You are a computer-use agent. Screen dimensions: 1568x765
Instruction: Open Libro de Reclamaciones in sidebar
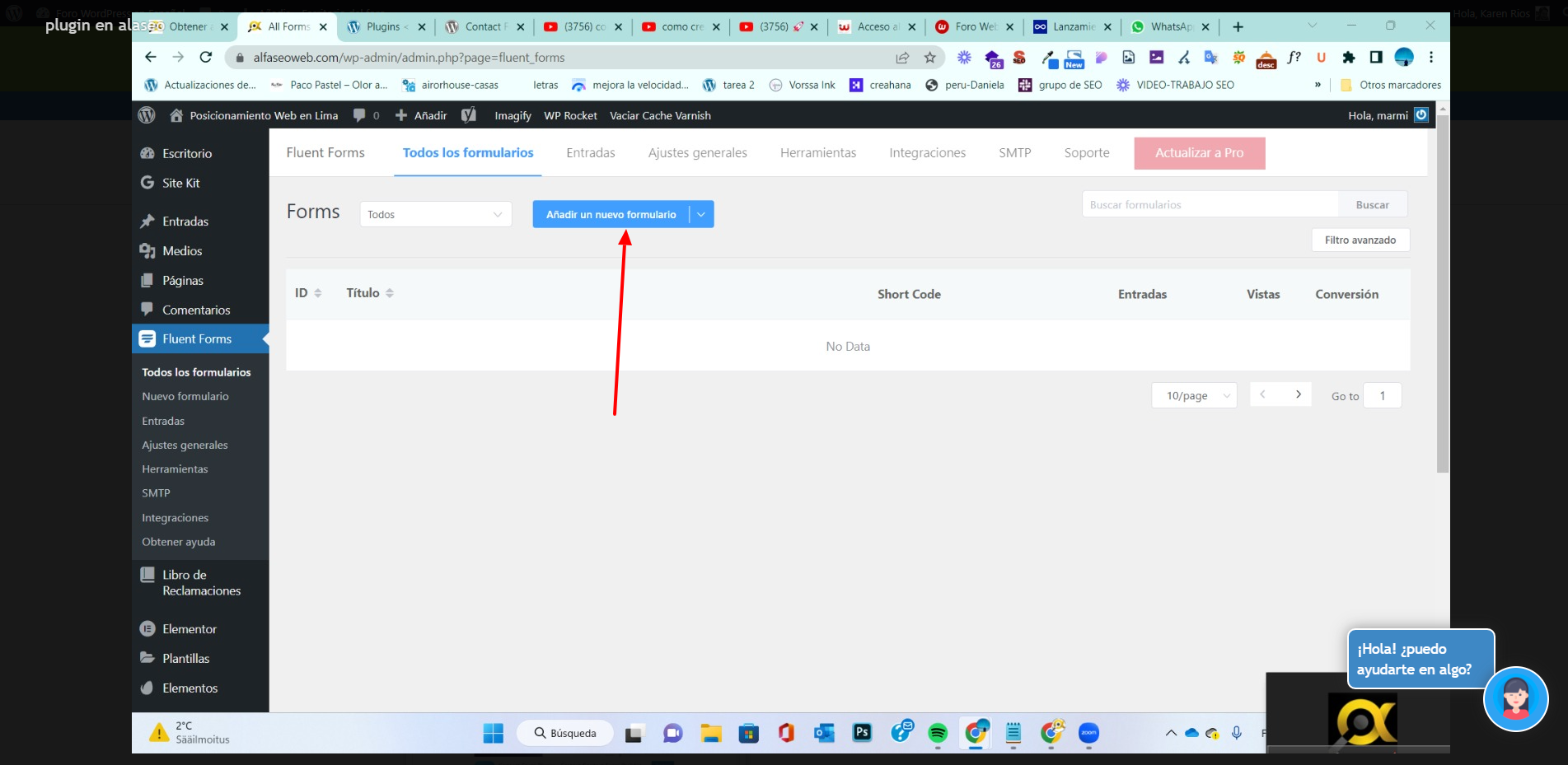click(200, 583)
